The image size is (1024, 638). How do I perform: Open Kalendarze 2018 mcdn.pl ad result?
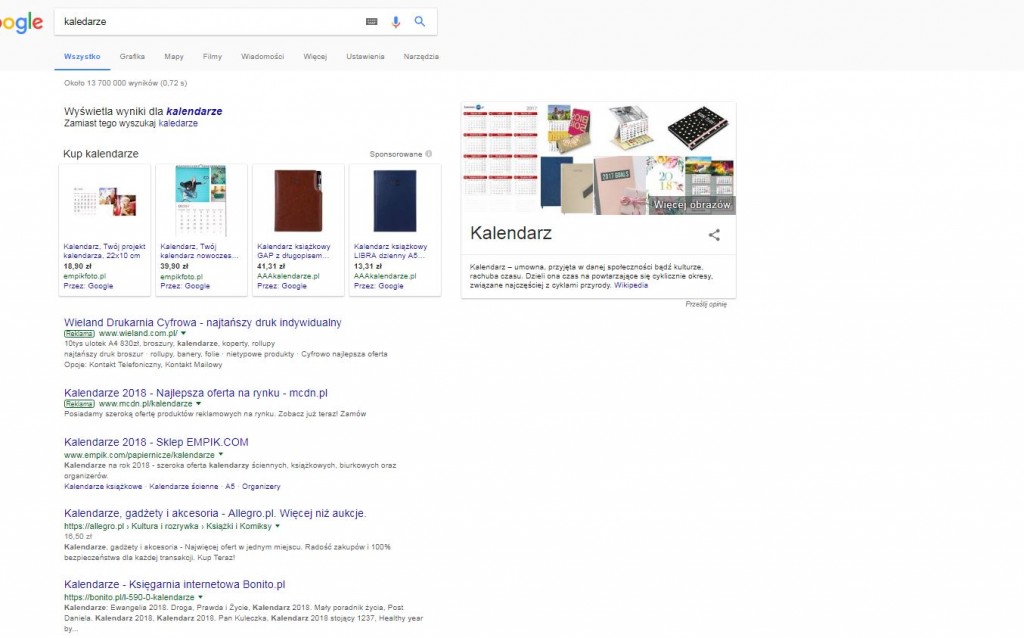point(196,393)
